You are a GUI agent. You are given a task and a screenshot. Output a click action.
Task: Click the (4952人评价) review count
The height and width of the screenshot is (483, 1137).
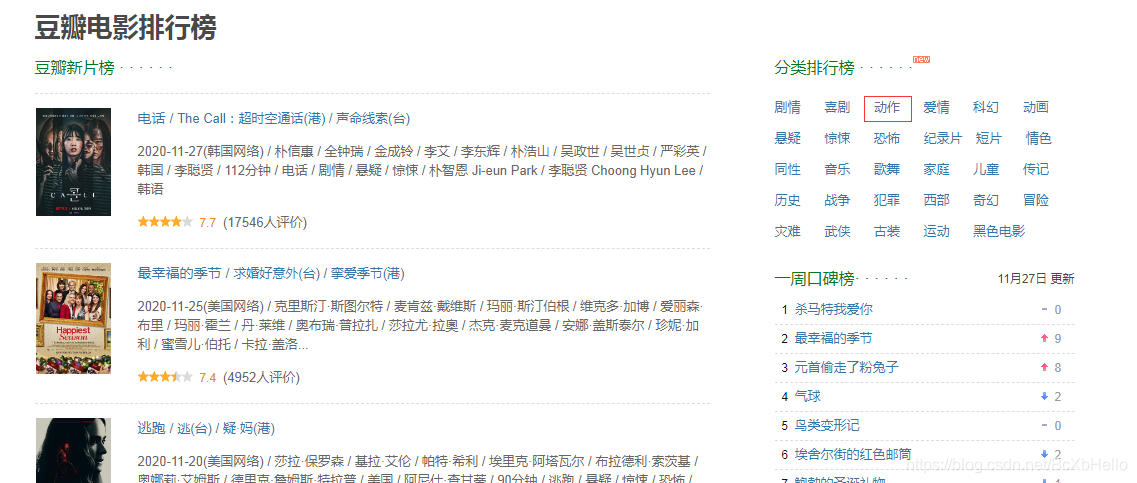point(261,377)
